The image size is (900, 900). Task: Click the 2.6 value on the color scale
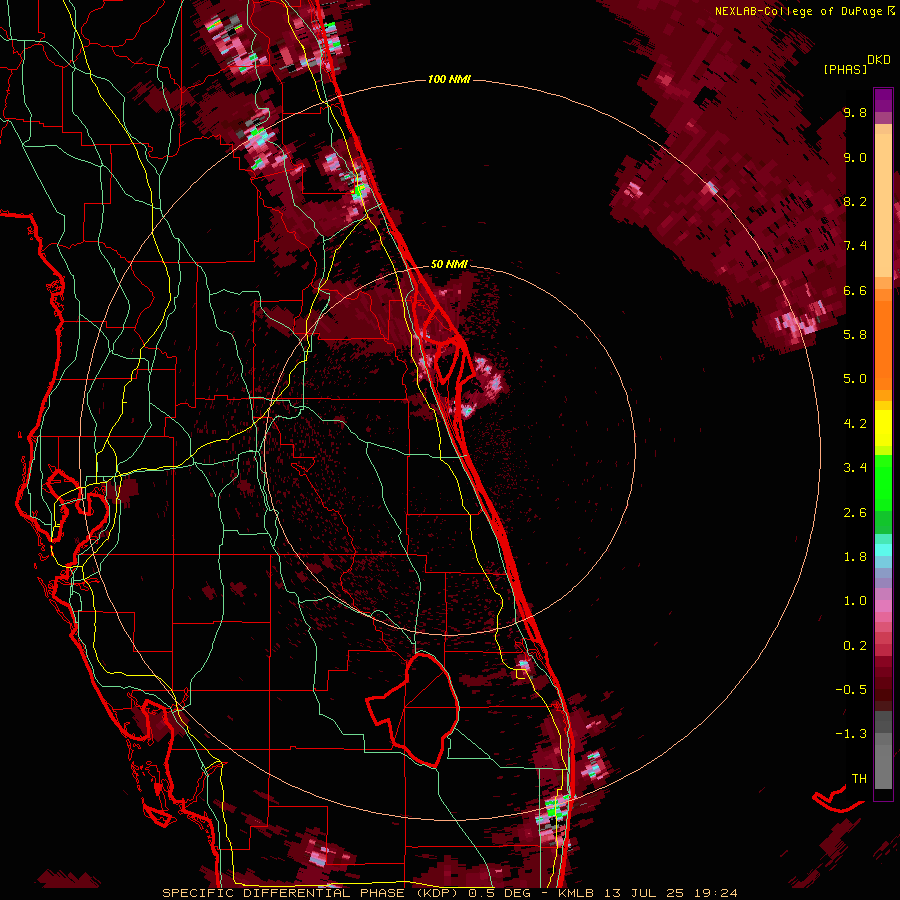click(855, 512)
